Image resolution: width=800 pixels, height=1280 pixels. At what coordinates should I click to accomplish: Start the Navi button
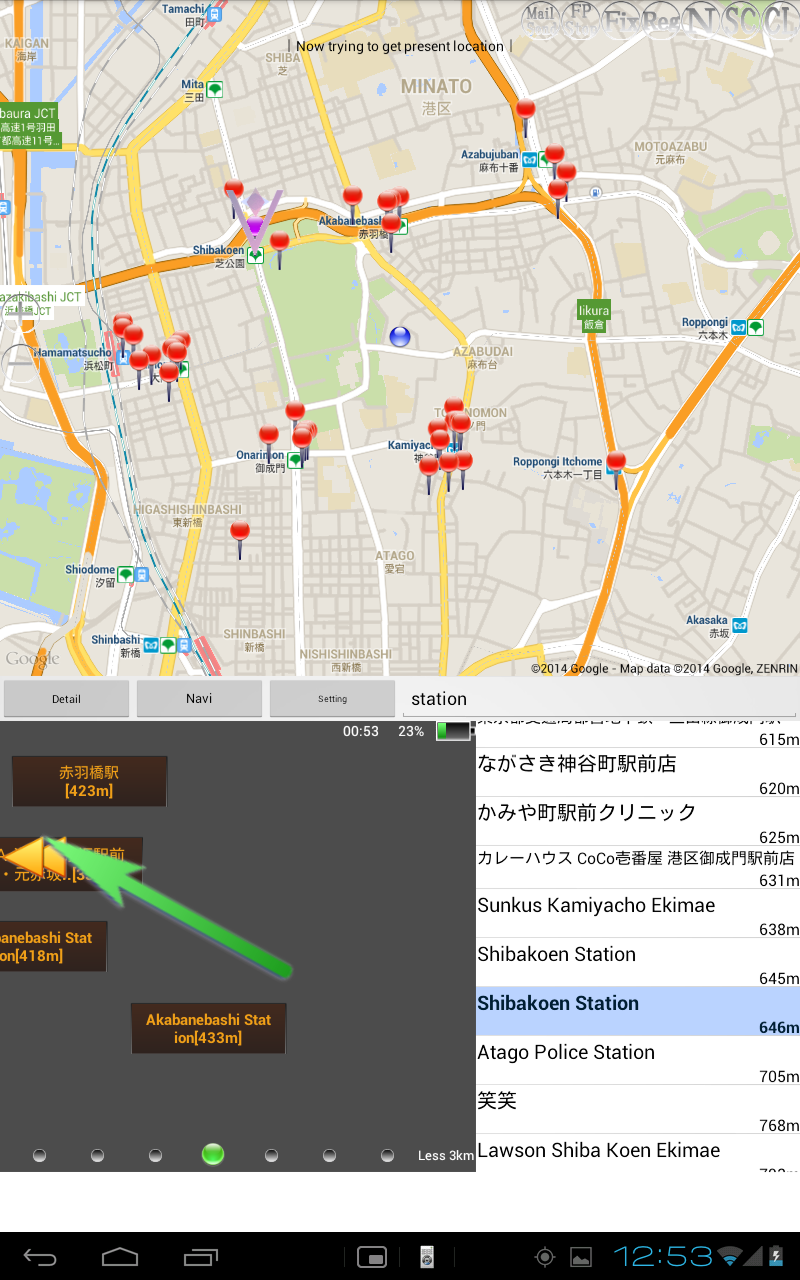pyautogui.click(x=199, y=699)
